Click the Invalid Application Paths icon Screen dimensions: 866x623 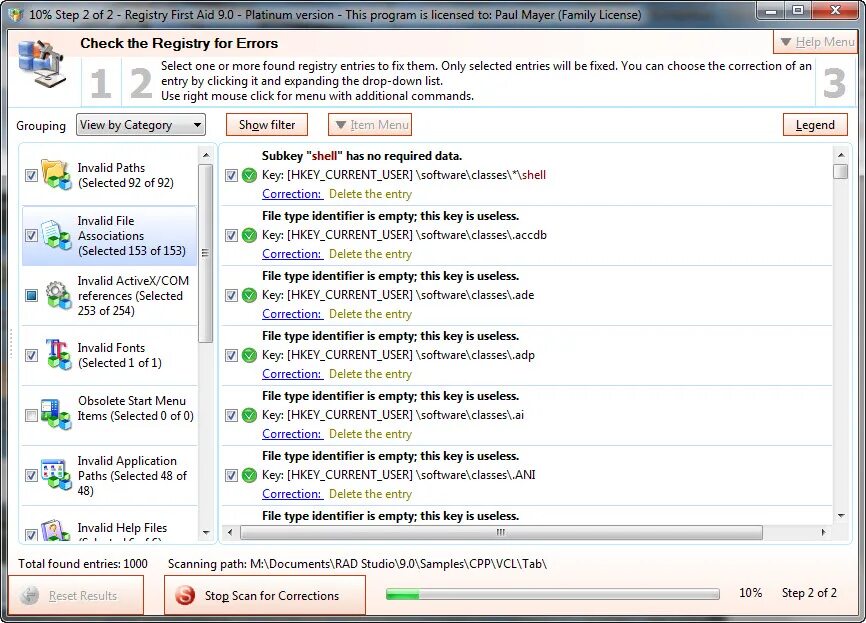pyautogui.click(x=57, y=475)
